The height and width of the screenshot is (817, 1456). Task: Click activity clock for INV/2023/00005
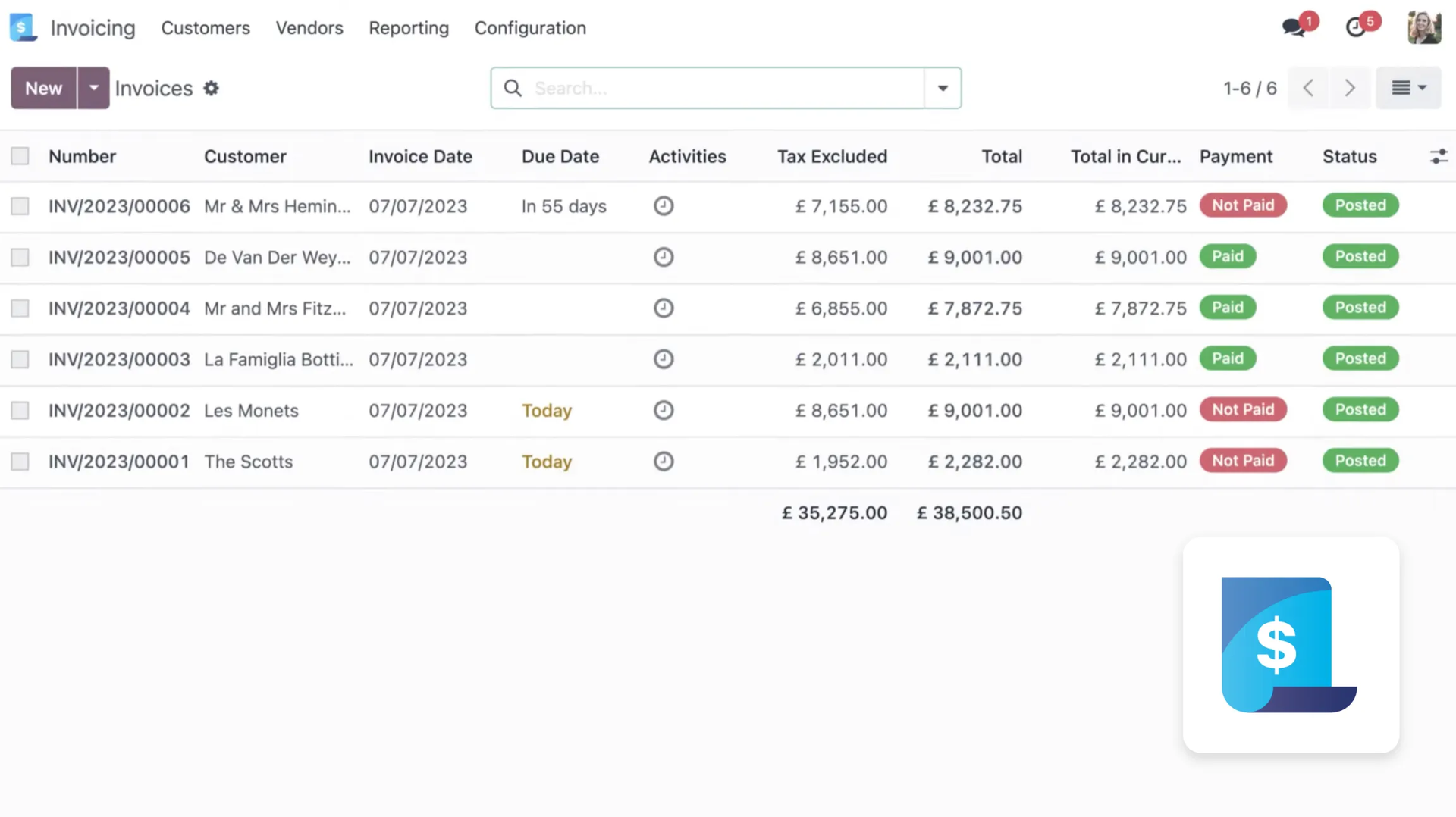tap(664, 257)
